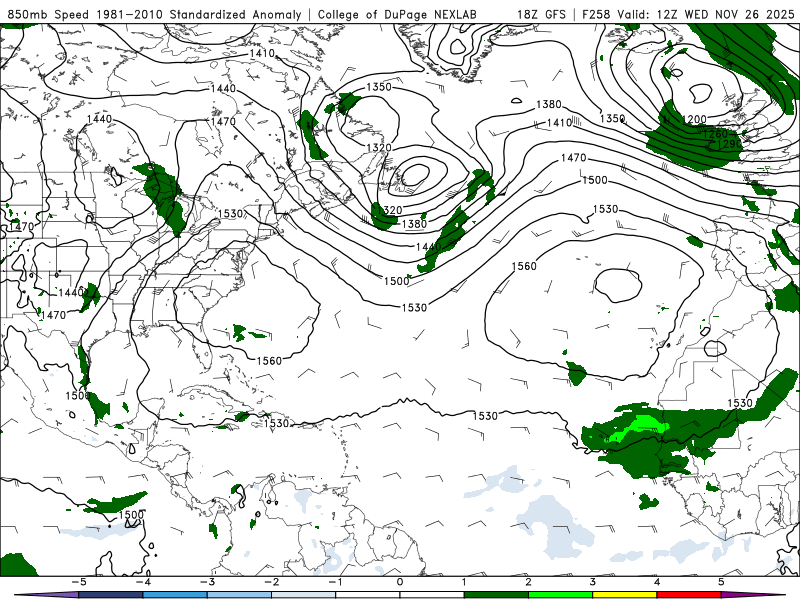800x600 pixels.
Task: Click the red 4-to-5 colorbar segment
Action: pyautogui.click(x=689, y=595)
